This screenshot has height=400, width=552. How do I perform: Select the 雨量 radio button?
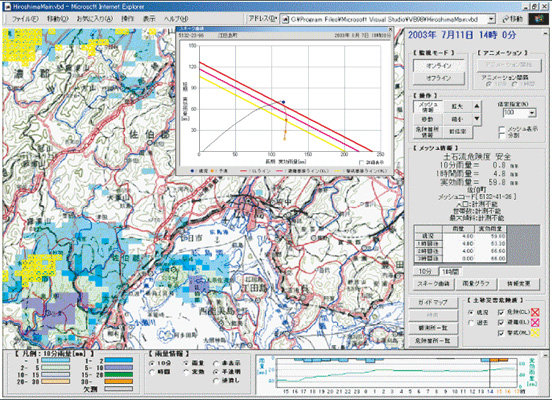pyautogui.click(x=186, y=363)
